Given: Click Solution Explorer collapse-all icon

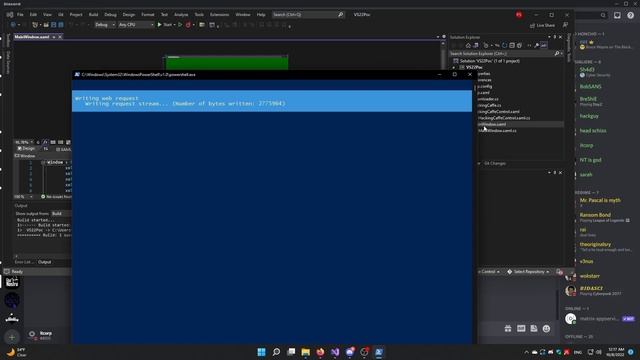Looking at the screenshot, I should (x=512, y=45).
